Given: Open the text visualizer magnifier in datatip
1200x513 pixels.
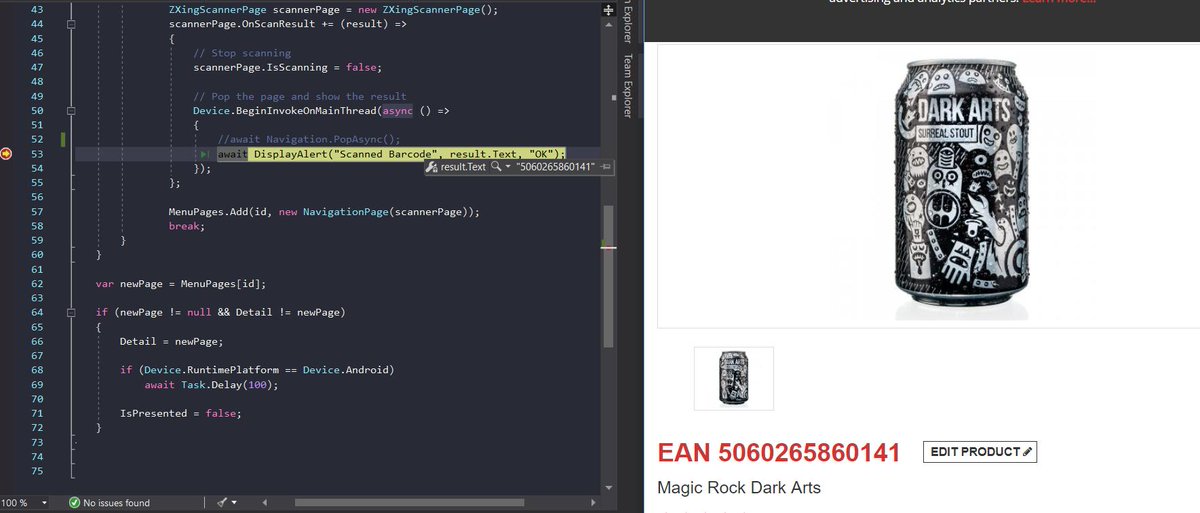Looking at the screenshot, I should 495,167.
